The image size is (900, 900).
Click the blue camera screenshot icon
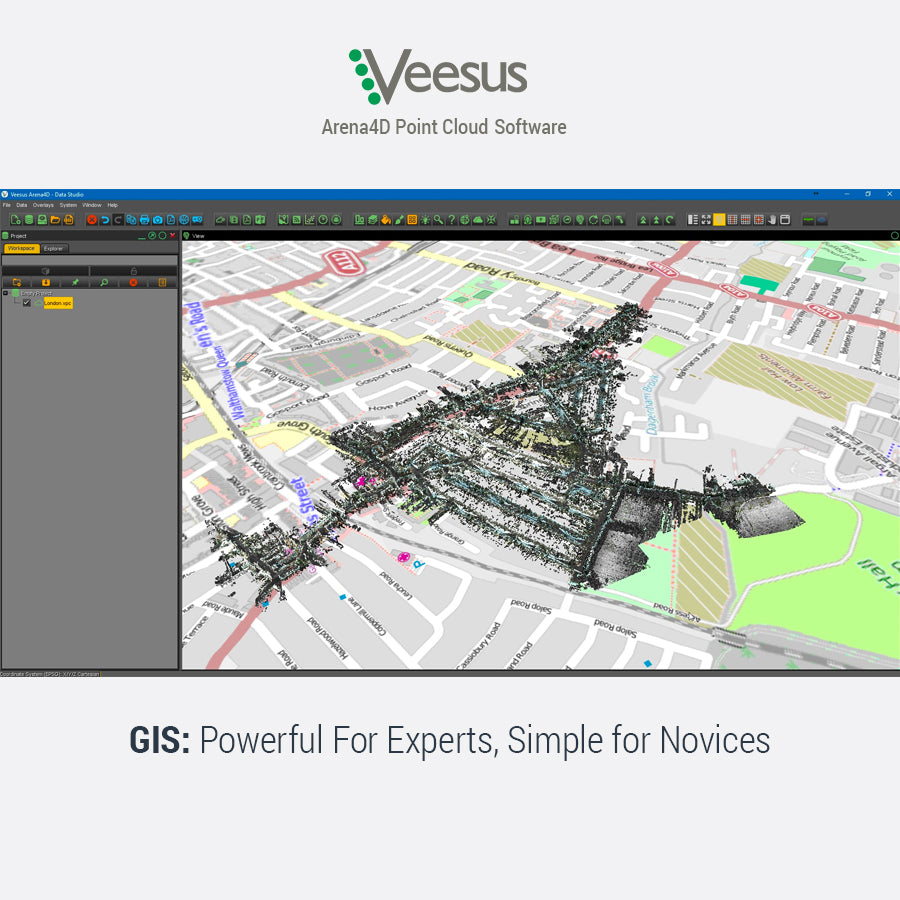[158, 220]
